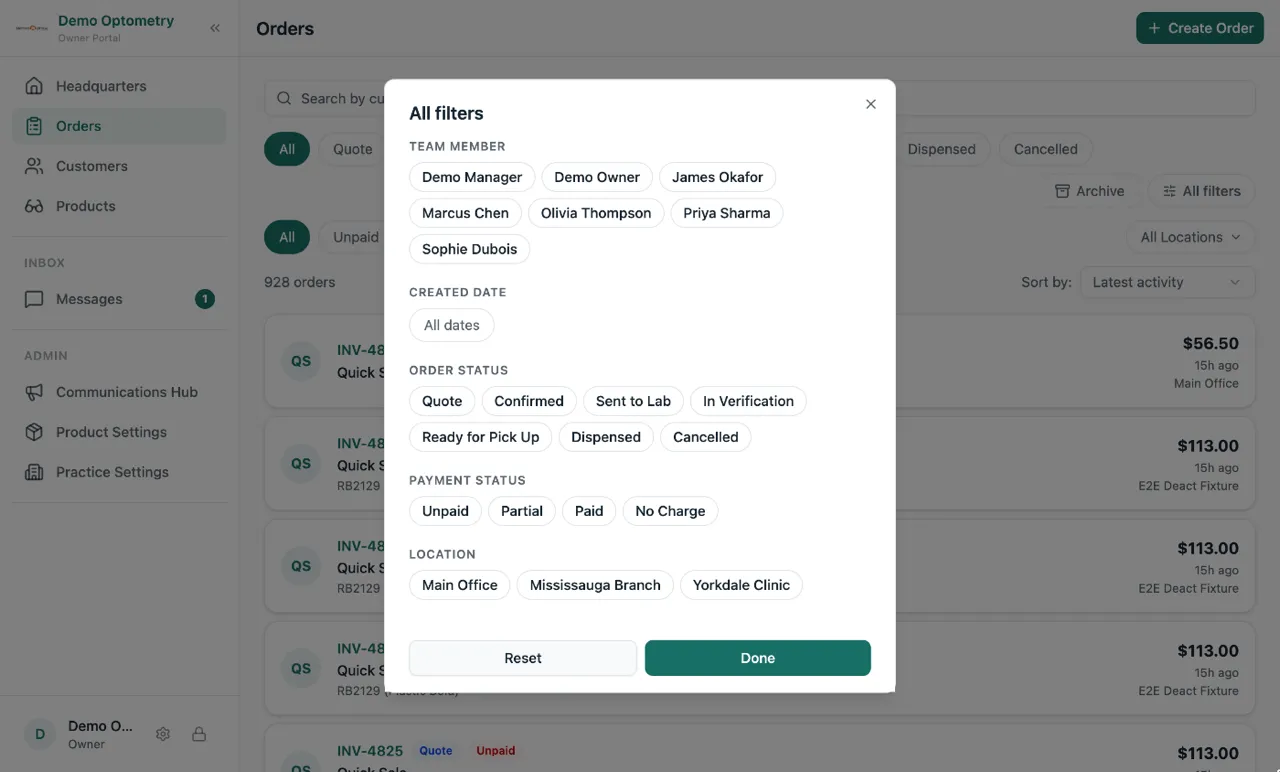Viewport: 1280px width, 772px height.
Task: Select the Dispensed tab behind the dialog
Action: [941, 149]
